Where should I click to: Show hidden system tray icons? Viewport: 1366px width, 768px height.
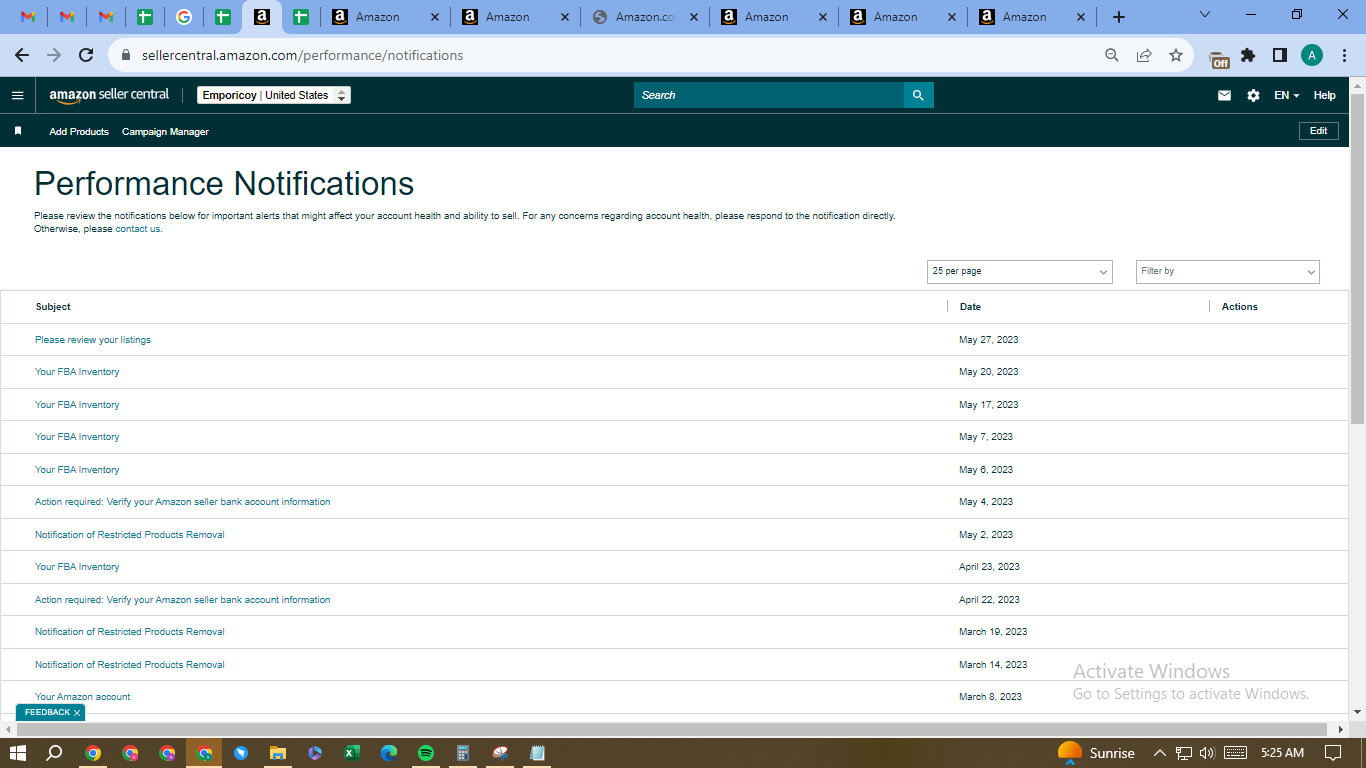[1160, 753]
